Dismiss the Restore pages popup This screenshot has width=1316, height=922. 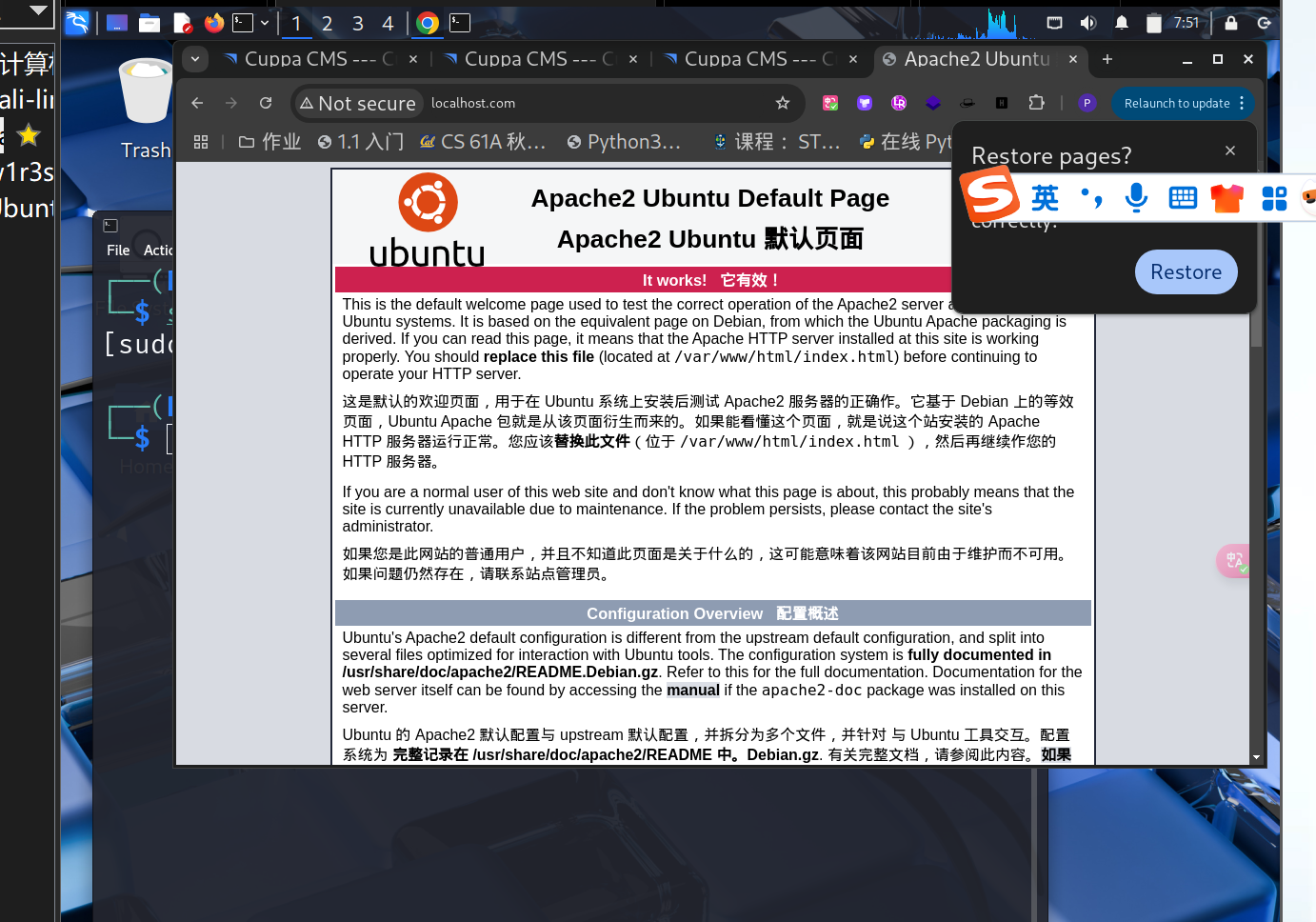[x=1230, y=150]
